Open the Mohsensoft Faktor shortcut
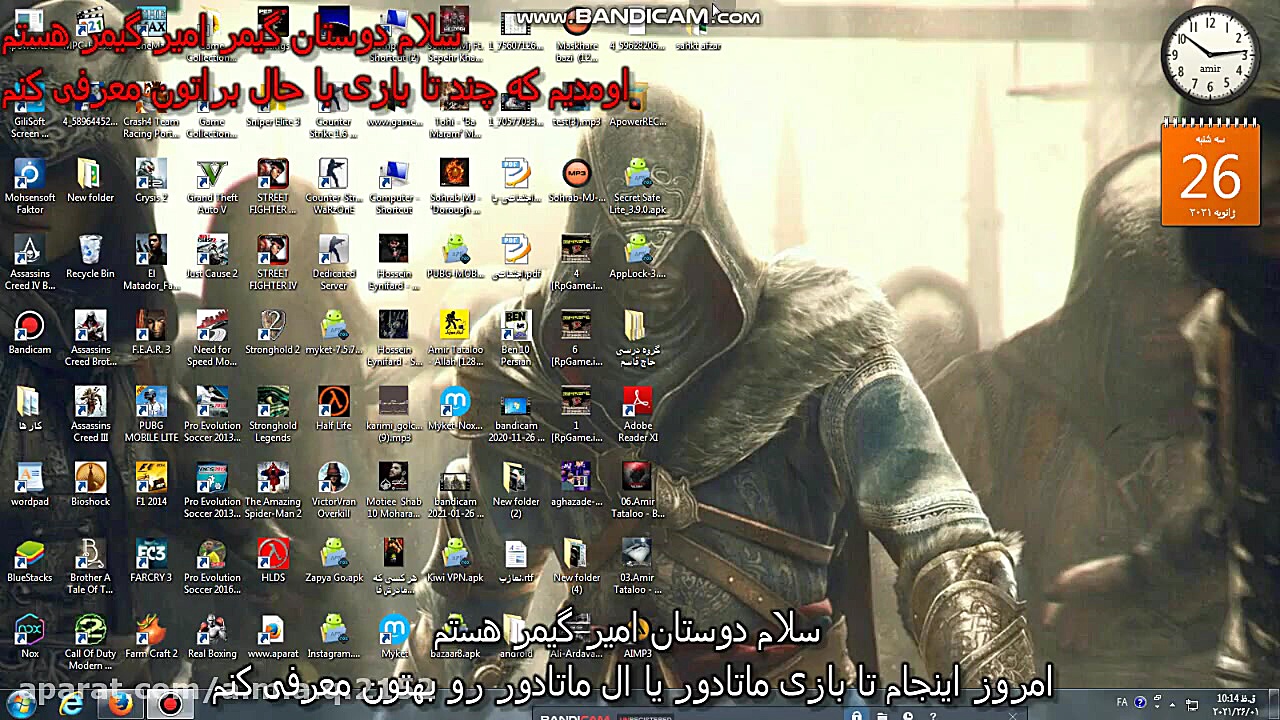Image resolution: width=1280 pixels, height=720 pixels. (30, 186)
